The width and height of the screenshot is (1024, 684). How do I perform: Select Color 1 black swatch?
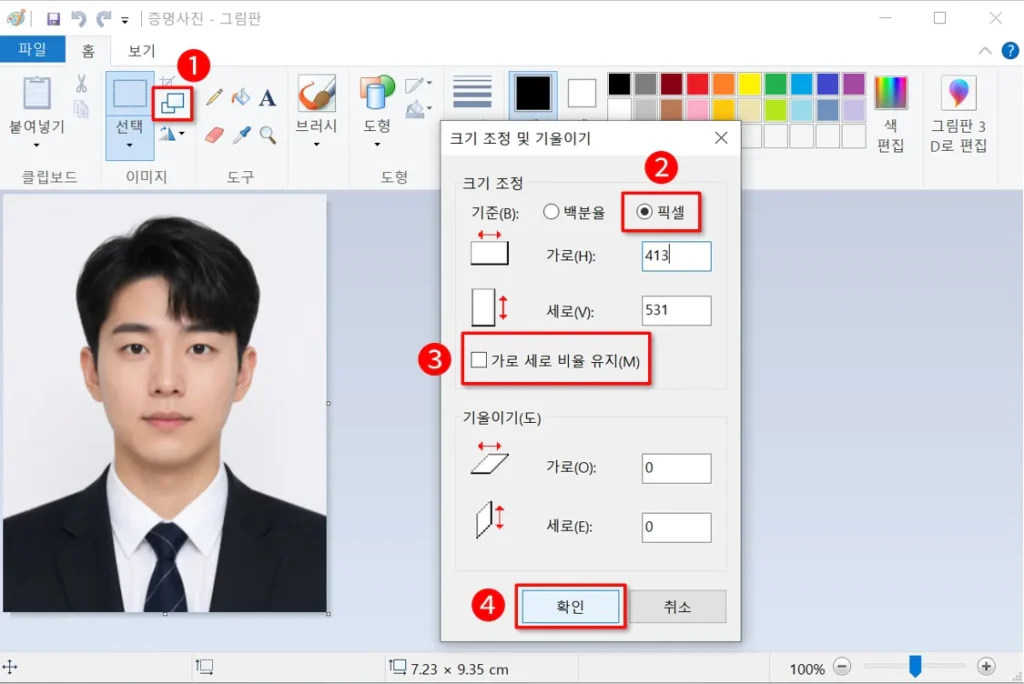pyautogui.click(x=533, y=93)
